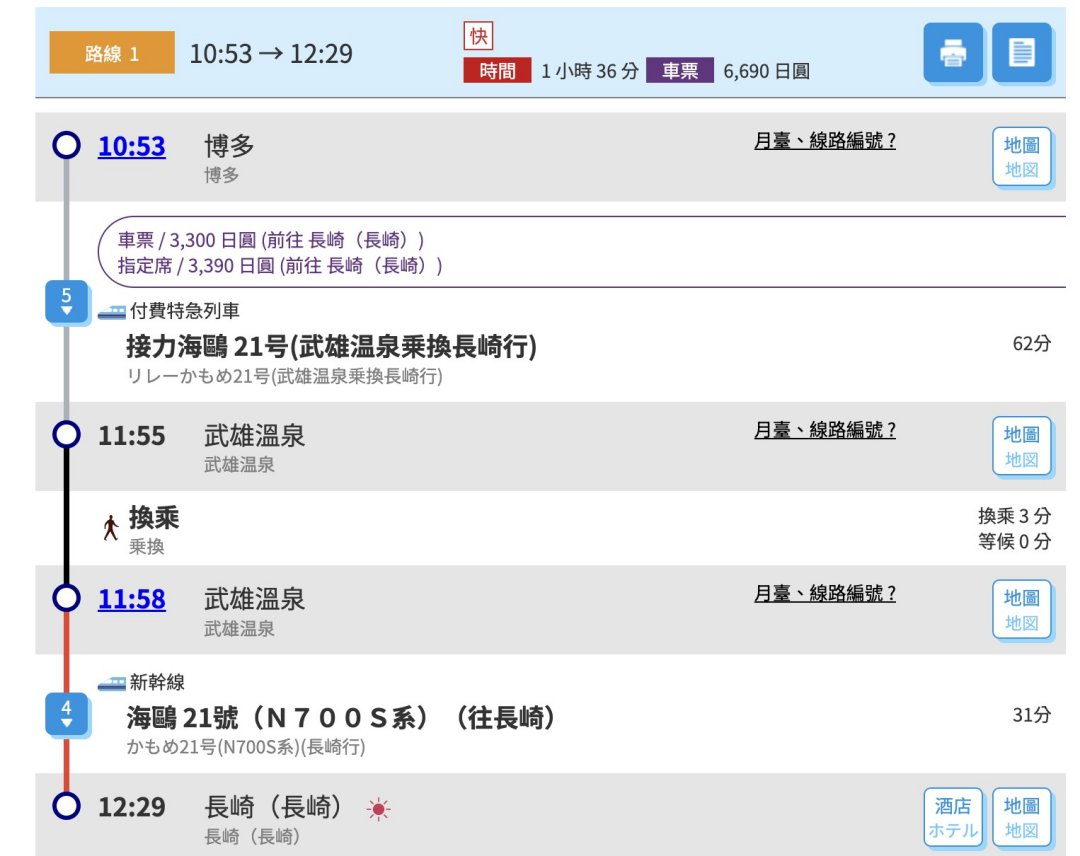This screenshot has height=856, width=1080.
Task: Click the 長崎 station circle marker
Action: click(66, 806)
